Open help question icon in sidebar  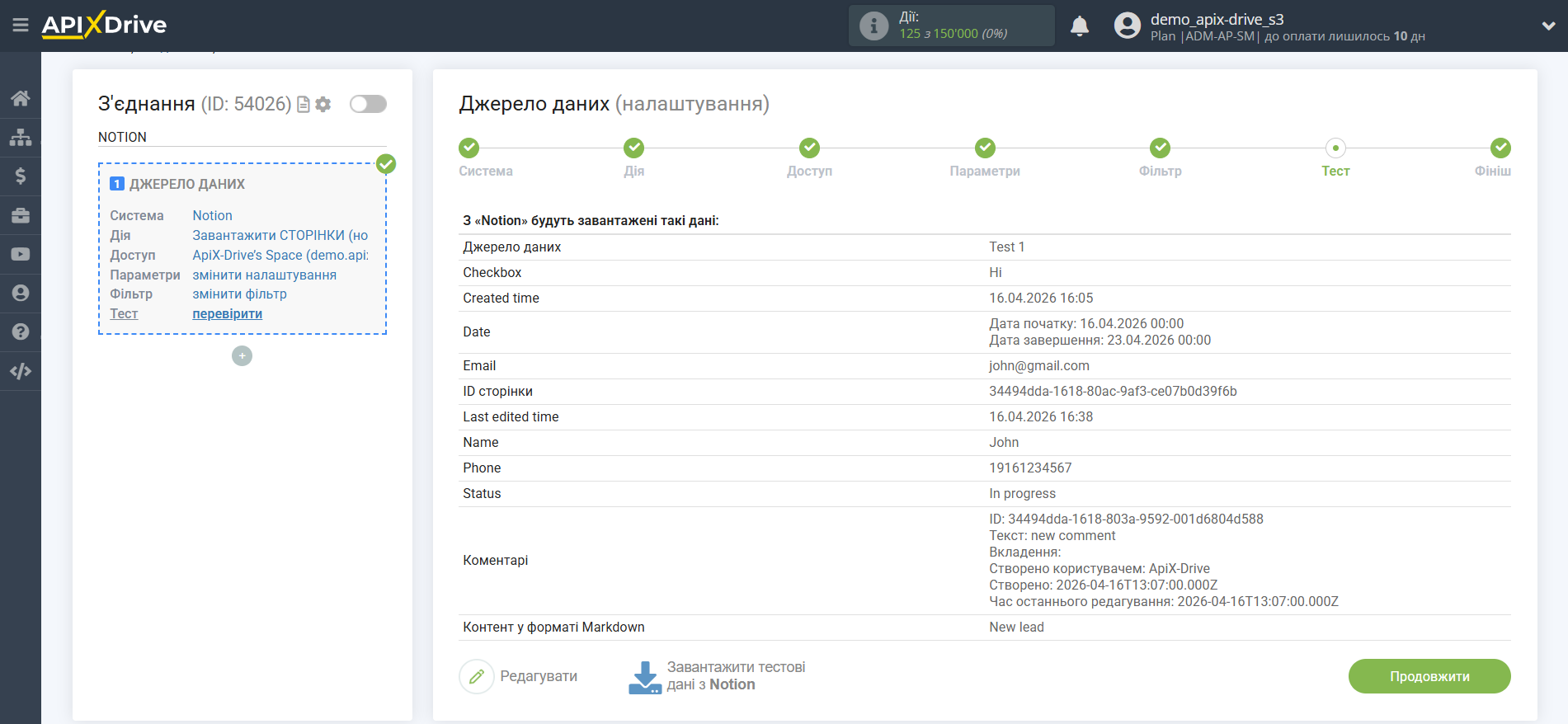tap(21, 331)
